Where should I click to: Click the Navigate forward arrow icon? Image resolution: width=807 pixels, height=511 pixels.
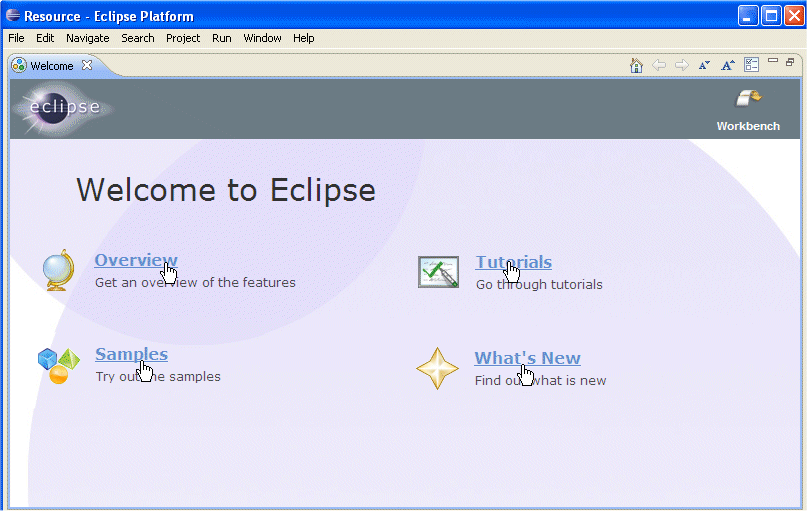[681, 65]
